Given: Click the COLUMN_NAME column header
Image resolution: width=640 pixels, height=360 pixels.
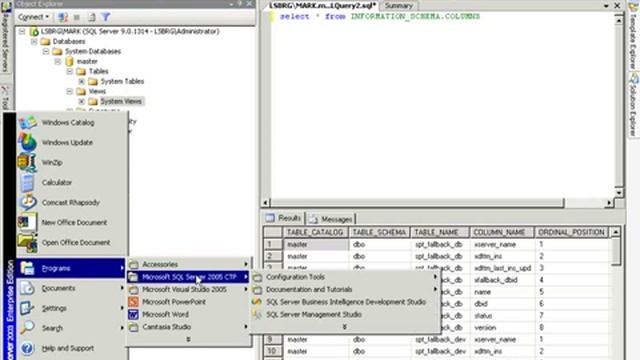Looking at the screenshot, I should 502,232.
